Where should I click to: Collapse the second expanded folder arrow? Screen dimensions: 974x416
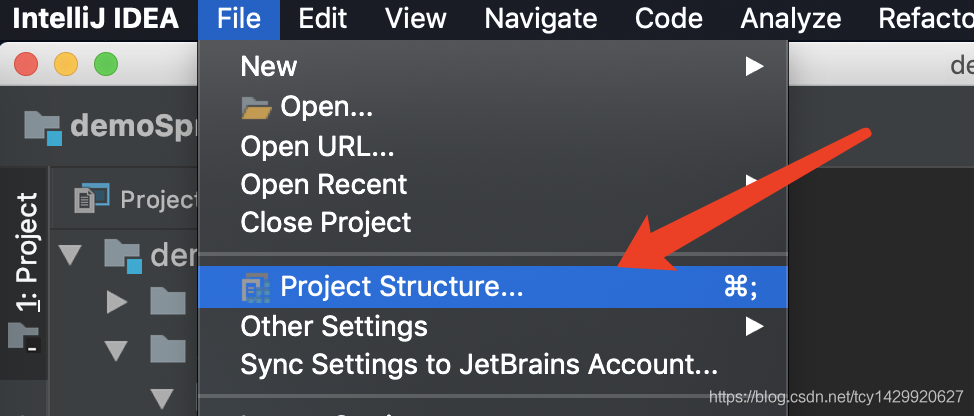[x=116, y=350]
